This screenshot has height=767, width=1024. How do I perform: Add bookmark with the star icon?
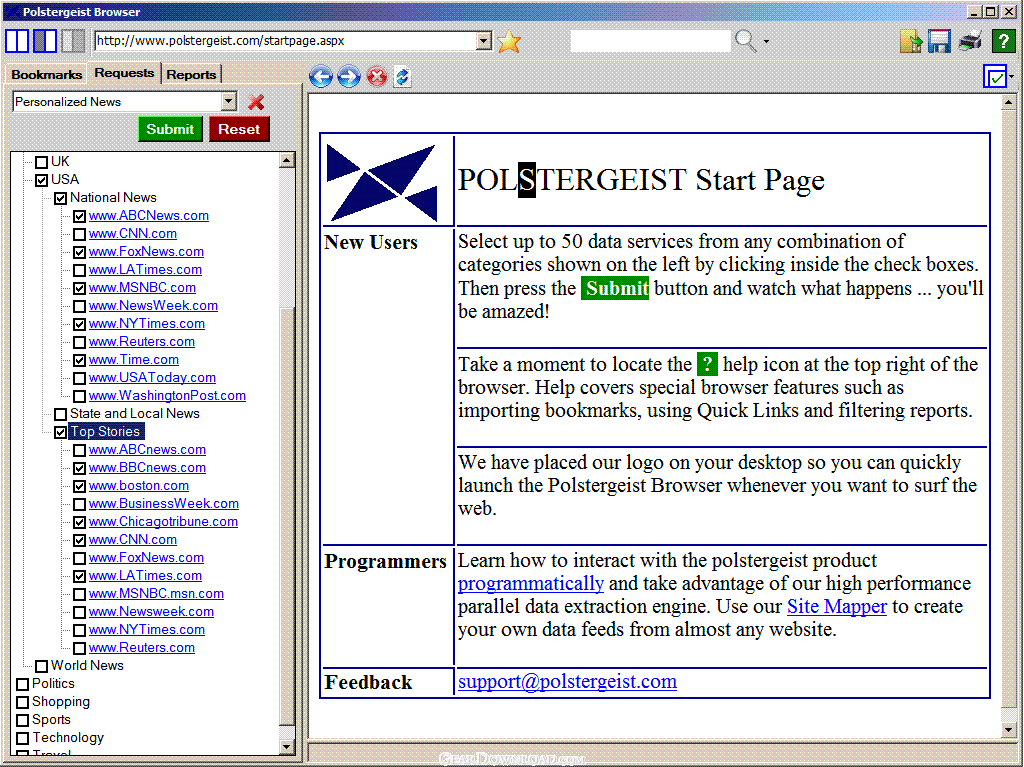(x=509, y=41)
